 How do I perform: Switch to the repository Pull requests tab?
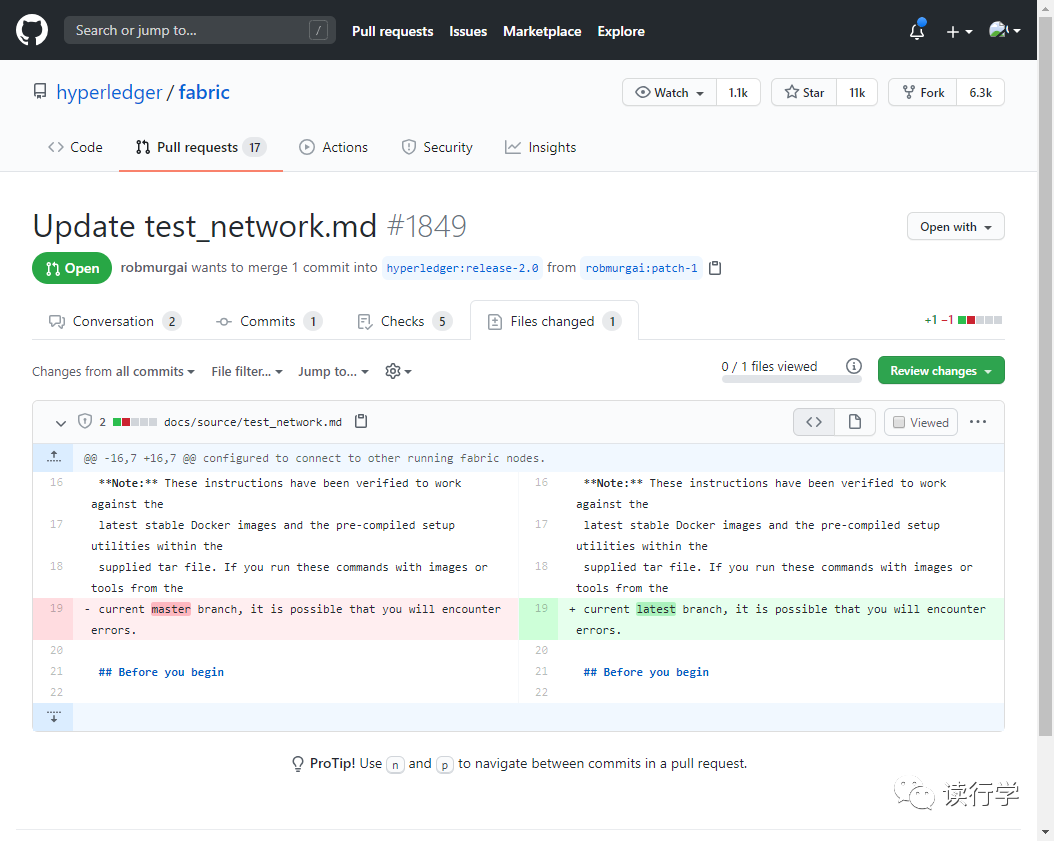coord(200,147)
